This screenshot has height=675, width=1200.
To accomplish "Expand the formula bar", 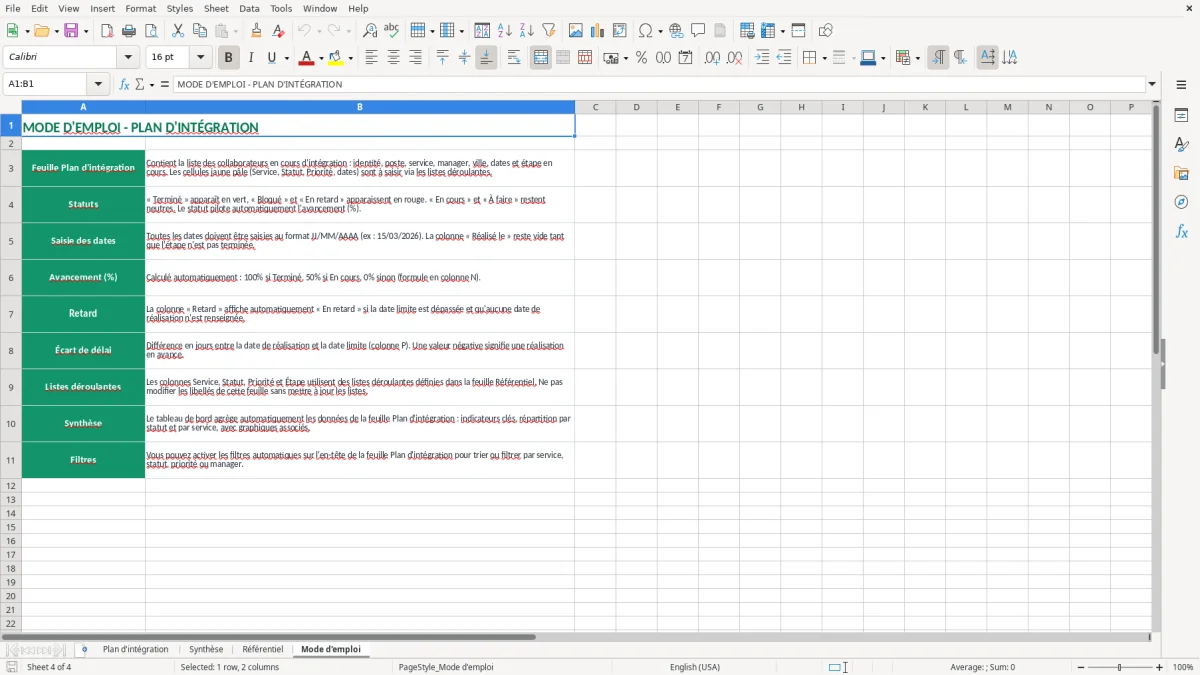I will coord(1152,84).
